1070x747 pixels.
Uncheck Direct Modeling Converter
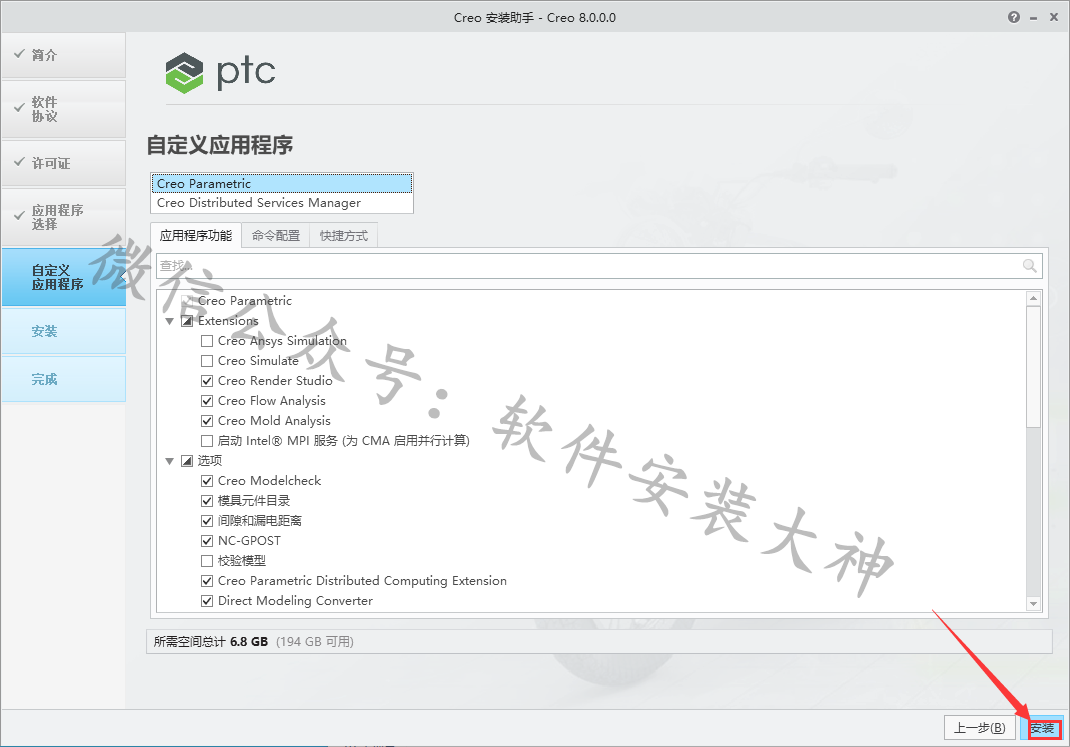(207, 601)
